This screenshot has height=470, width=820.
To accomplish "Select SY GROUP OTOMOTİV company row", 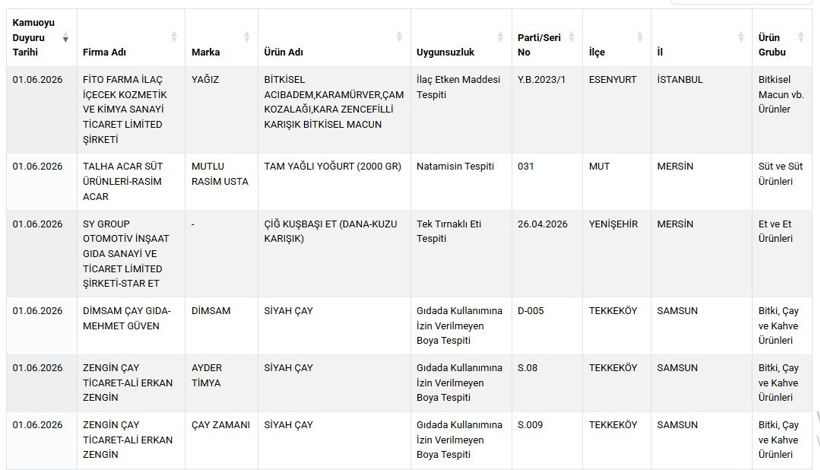I will tap(410, 254).
